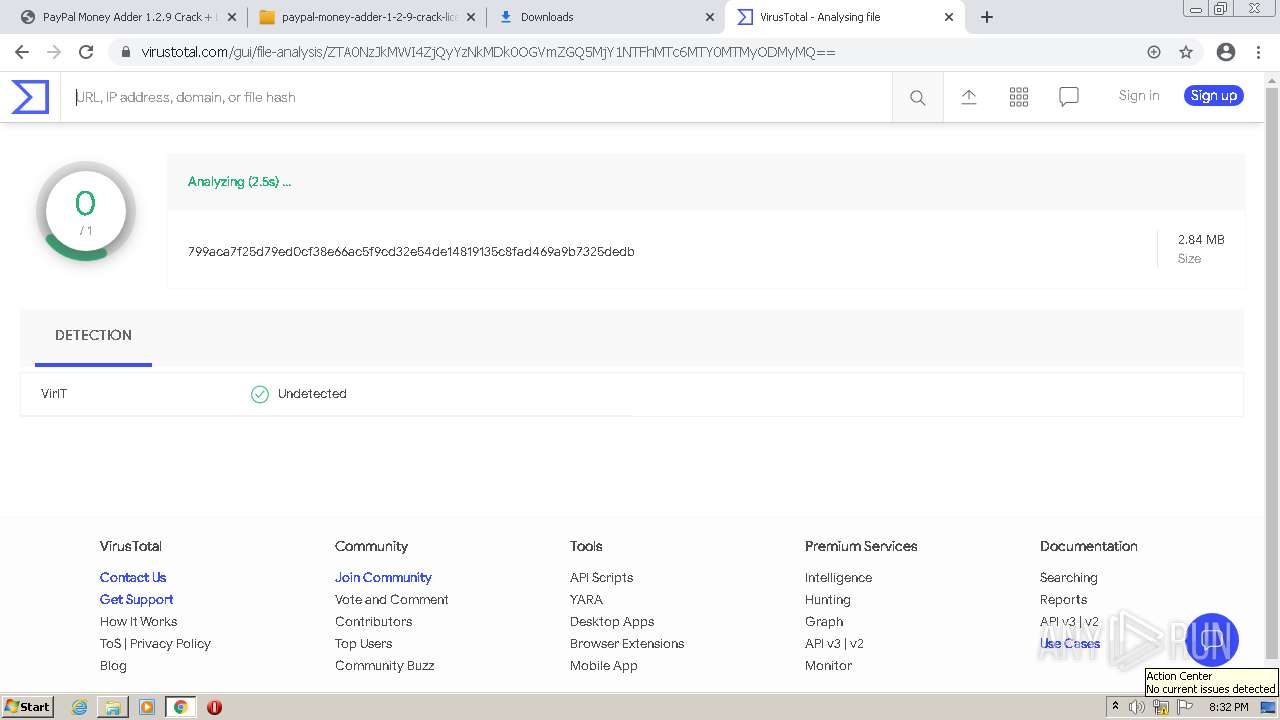The width and height of the screenshot is (1280, 720).
Task: Switch to the Downloads tab
Action: click(x=606, y=17)
